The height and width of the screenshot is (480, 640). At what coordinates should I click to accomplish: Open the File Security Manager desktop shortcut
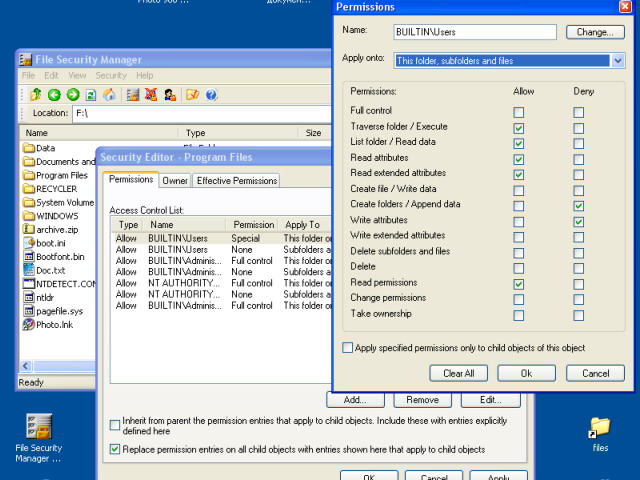(38, 428)
